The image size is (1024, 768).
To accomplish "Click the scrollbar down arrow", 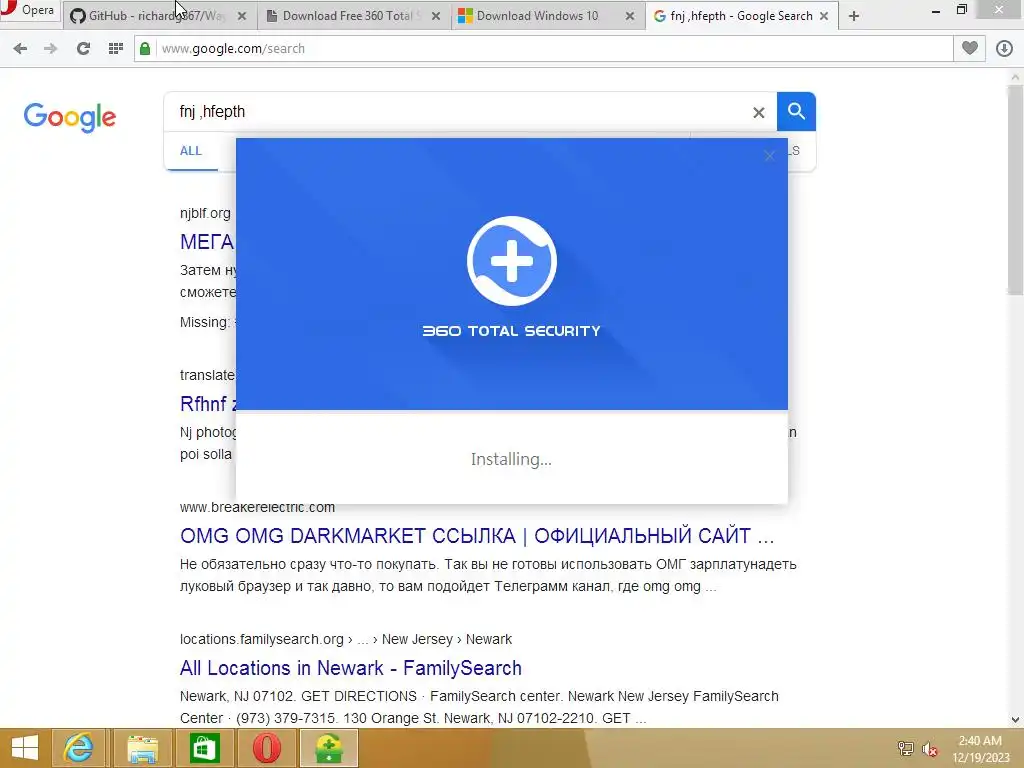I will tap(1015, 720).
